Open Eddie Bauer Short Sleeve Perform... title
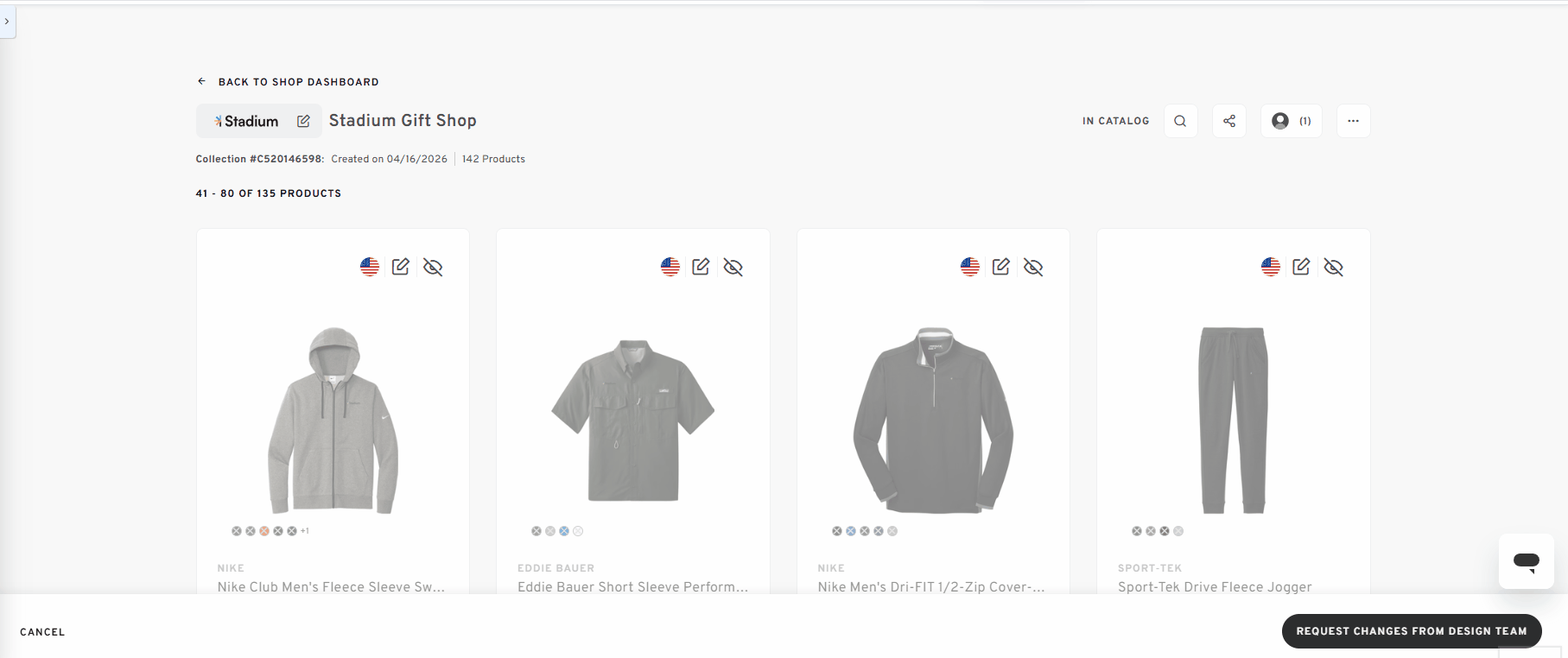1568x658 pixels. point(633,587)
